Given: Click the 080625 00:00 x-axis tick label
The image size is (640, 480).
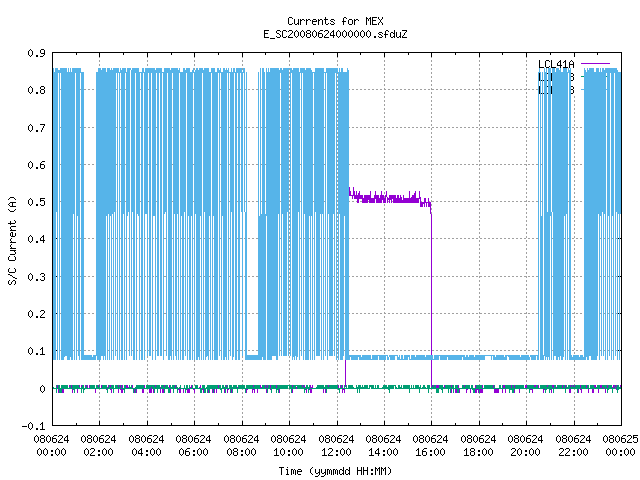Looking at the screenshot, I should pyautogui.click(x=620, y=446).
